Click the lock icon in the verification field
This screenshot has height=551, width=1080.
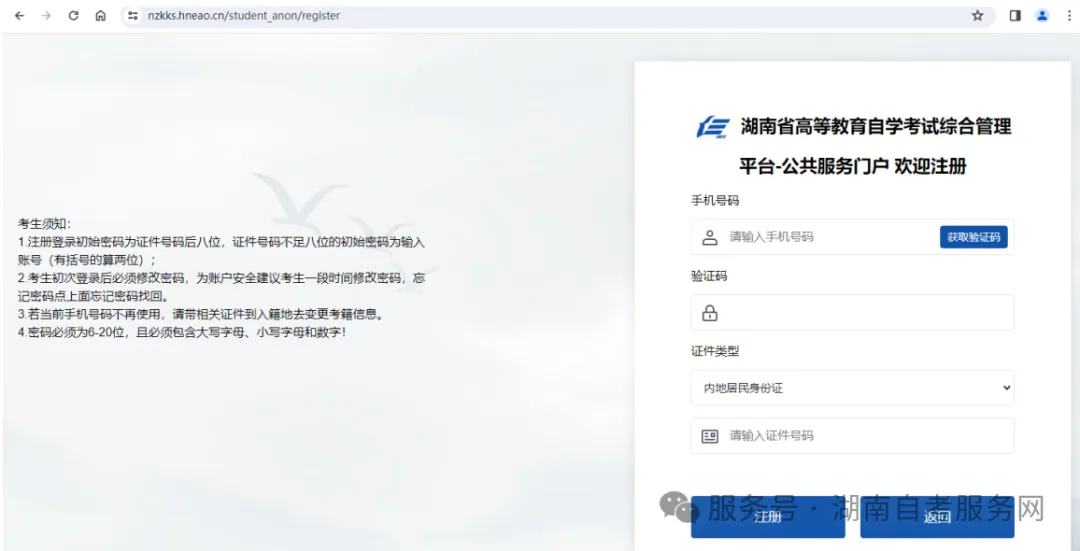[x=710, y=313]
